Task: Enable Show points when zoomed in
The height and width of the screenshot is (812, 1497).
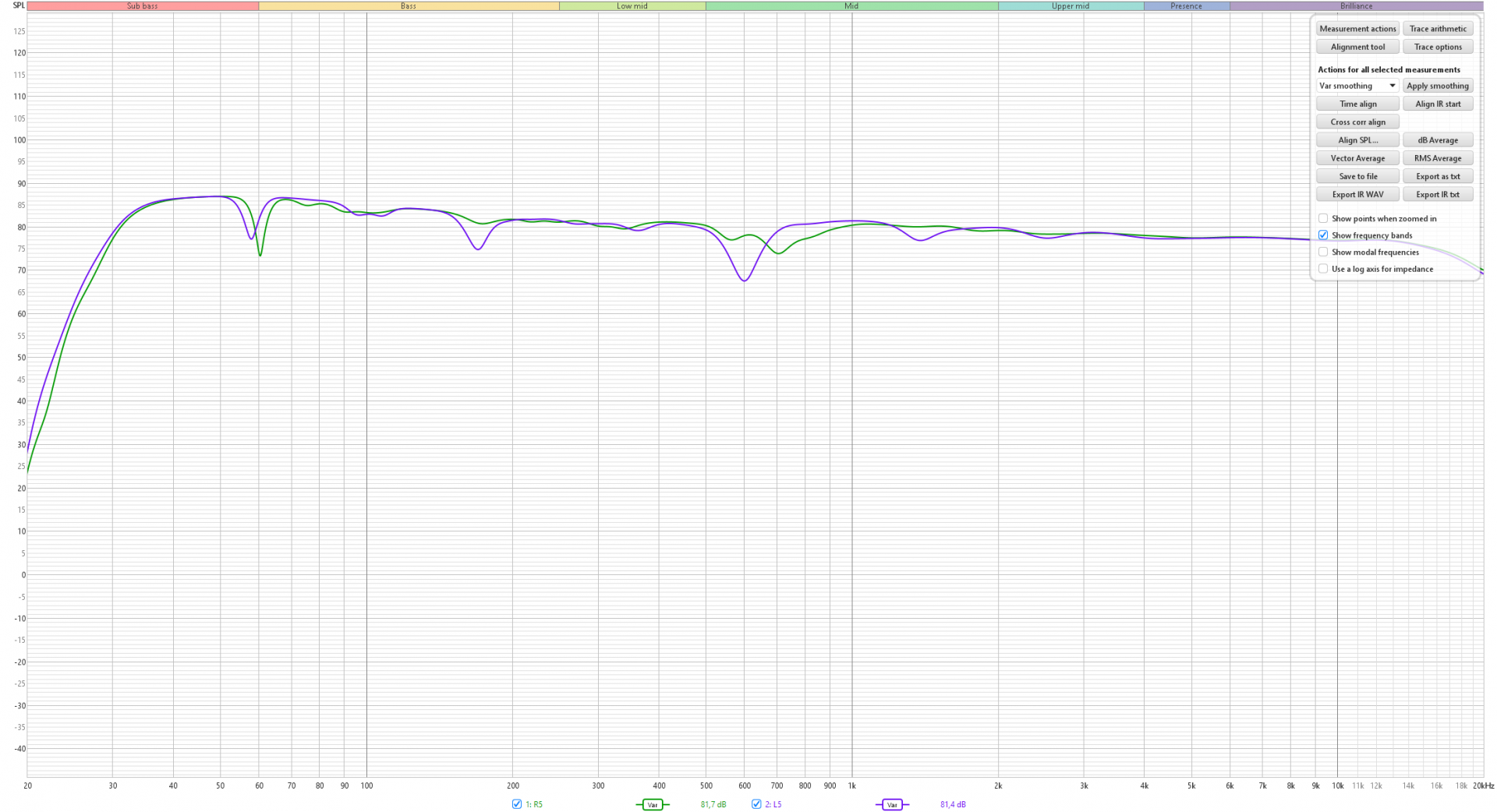Action: [1323, 218]
